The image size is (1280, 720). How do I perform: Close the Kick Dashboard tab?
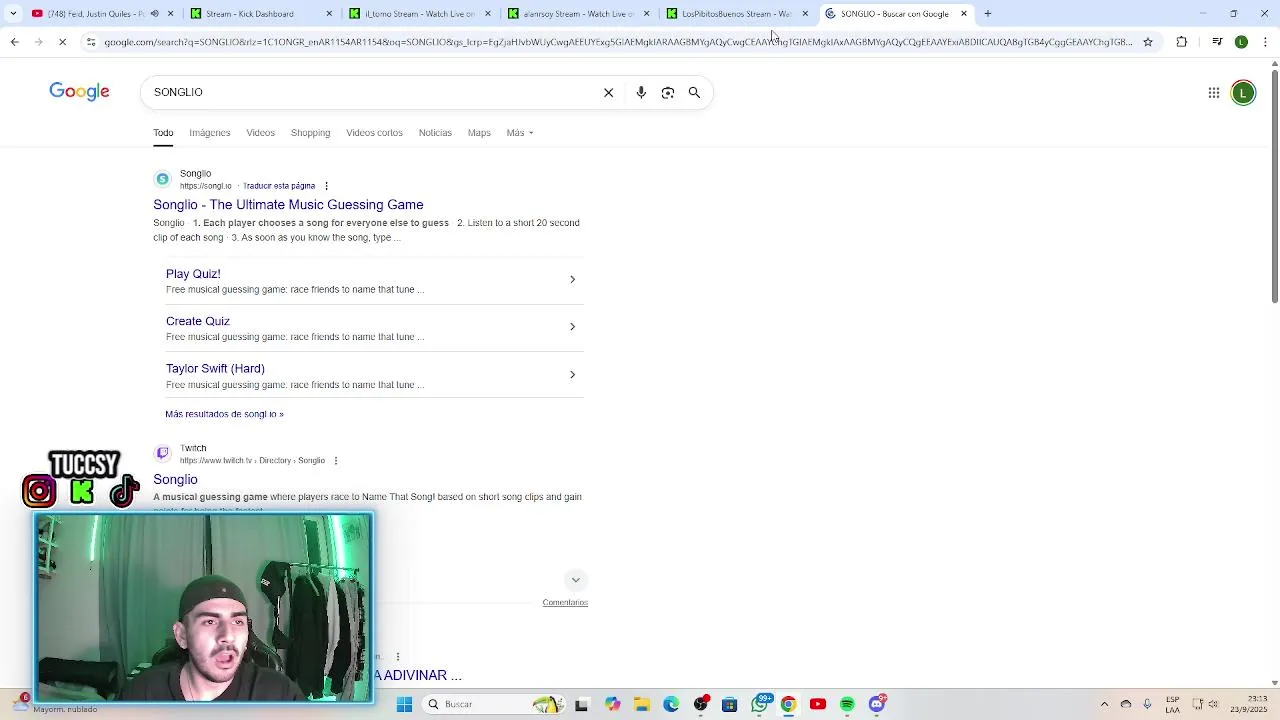tap(330, 14)
